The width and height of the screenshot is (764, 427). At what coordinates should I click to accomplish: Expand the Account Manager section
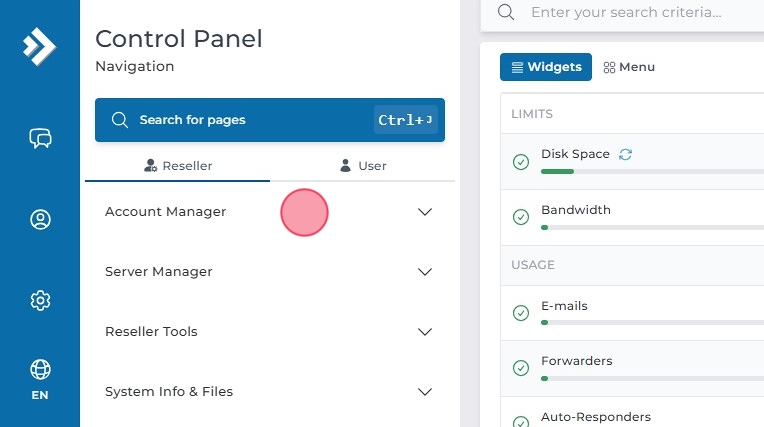pyautogui.click(x=424, y=212)
